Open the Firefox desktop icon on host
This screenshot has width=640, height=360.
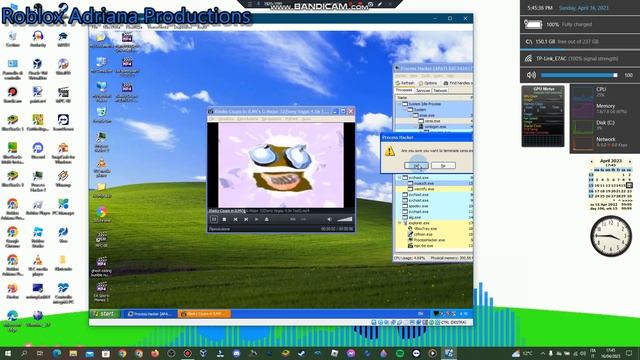point(13,291)
